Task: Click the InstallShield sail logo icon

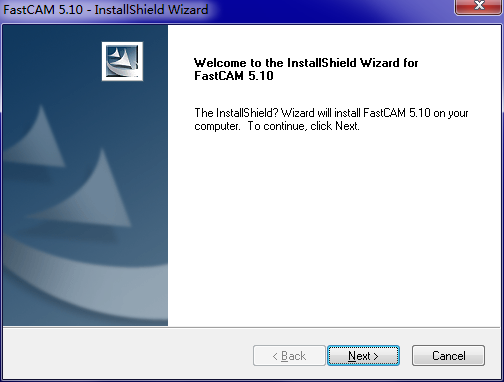Action: pyautogui.click(x=122, y=61)
